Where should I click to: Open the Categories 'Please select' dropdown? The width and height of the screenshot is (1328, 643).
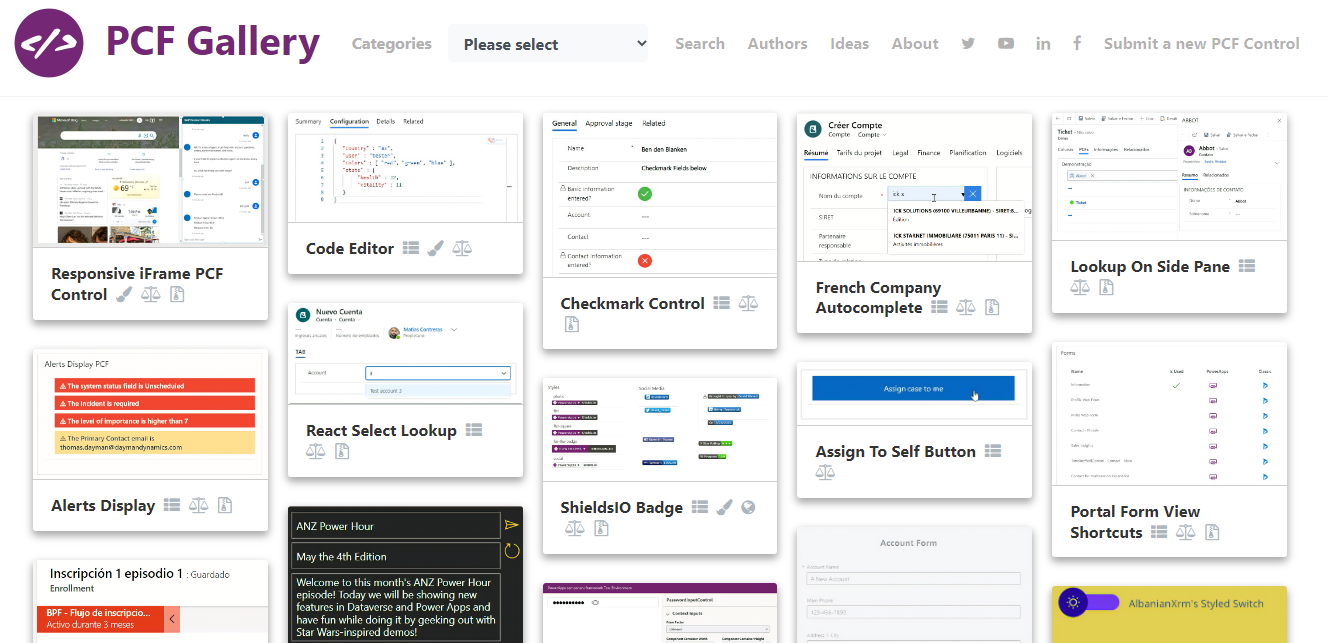click(548, 43)
